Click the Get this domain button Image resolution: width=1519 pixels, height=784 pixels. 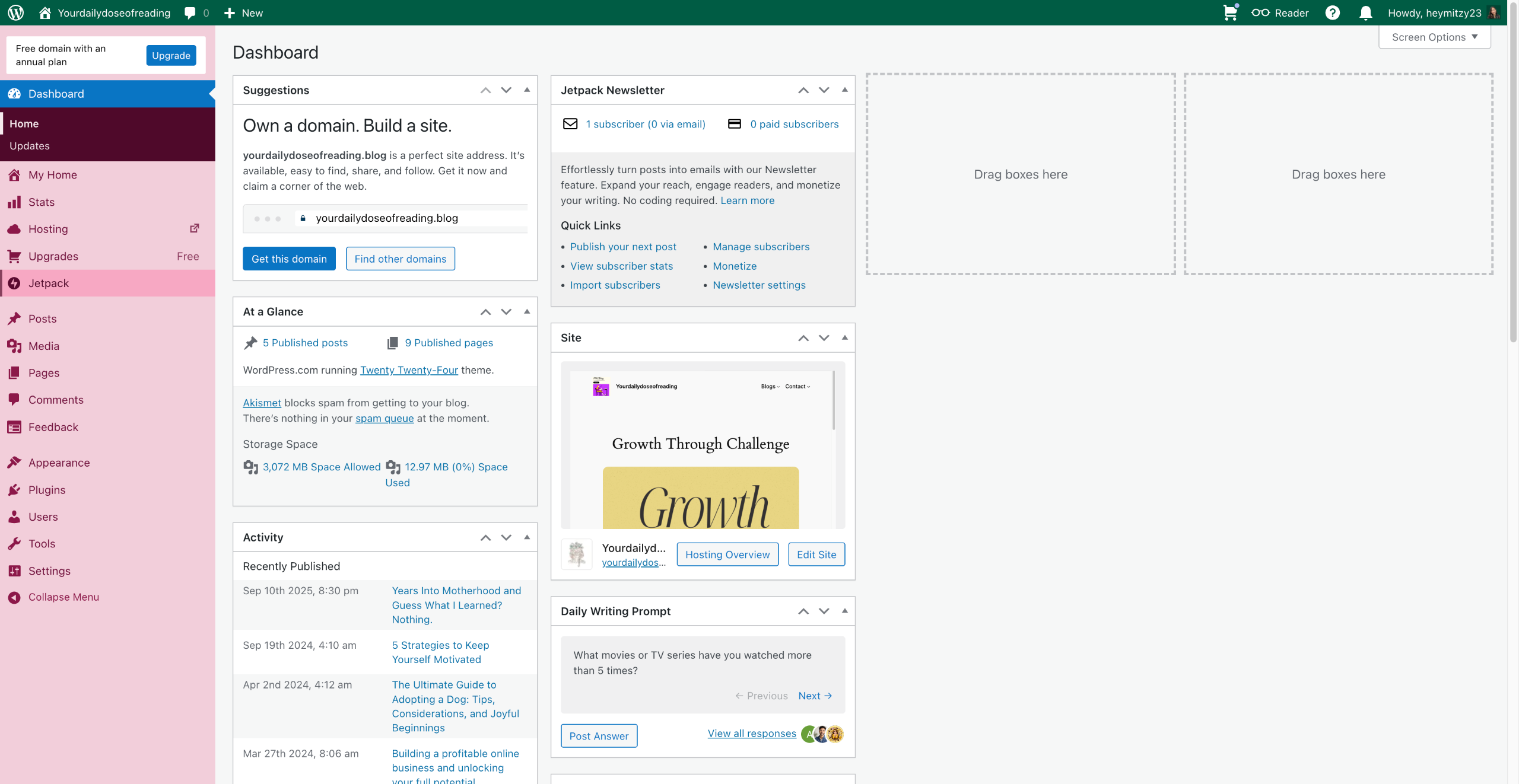pyautogui.click(x=289, y=259)
